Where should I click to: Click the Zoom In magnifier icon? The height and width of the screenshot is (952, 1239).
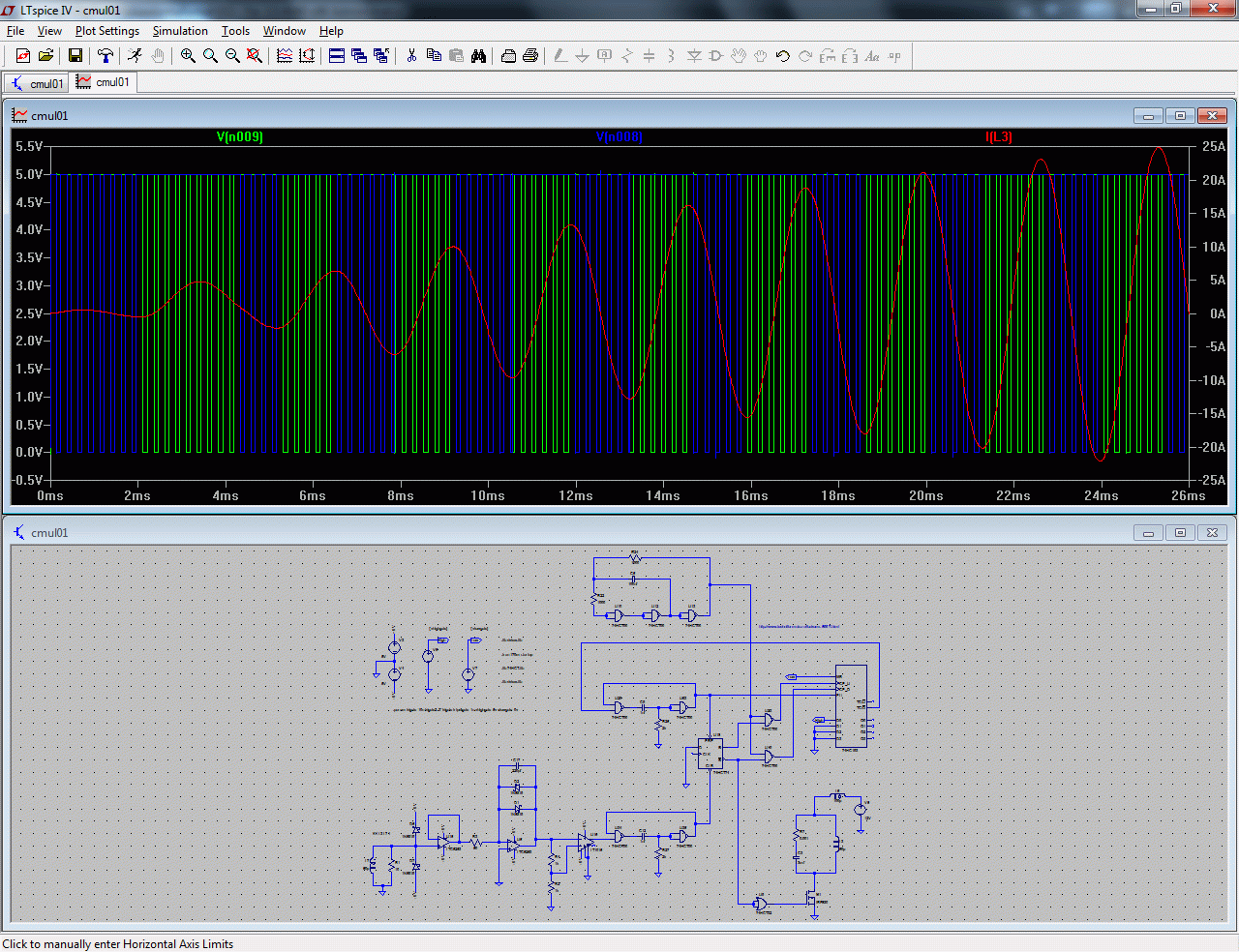pos(188,56)
